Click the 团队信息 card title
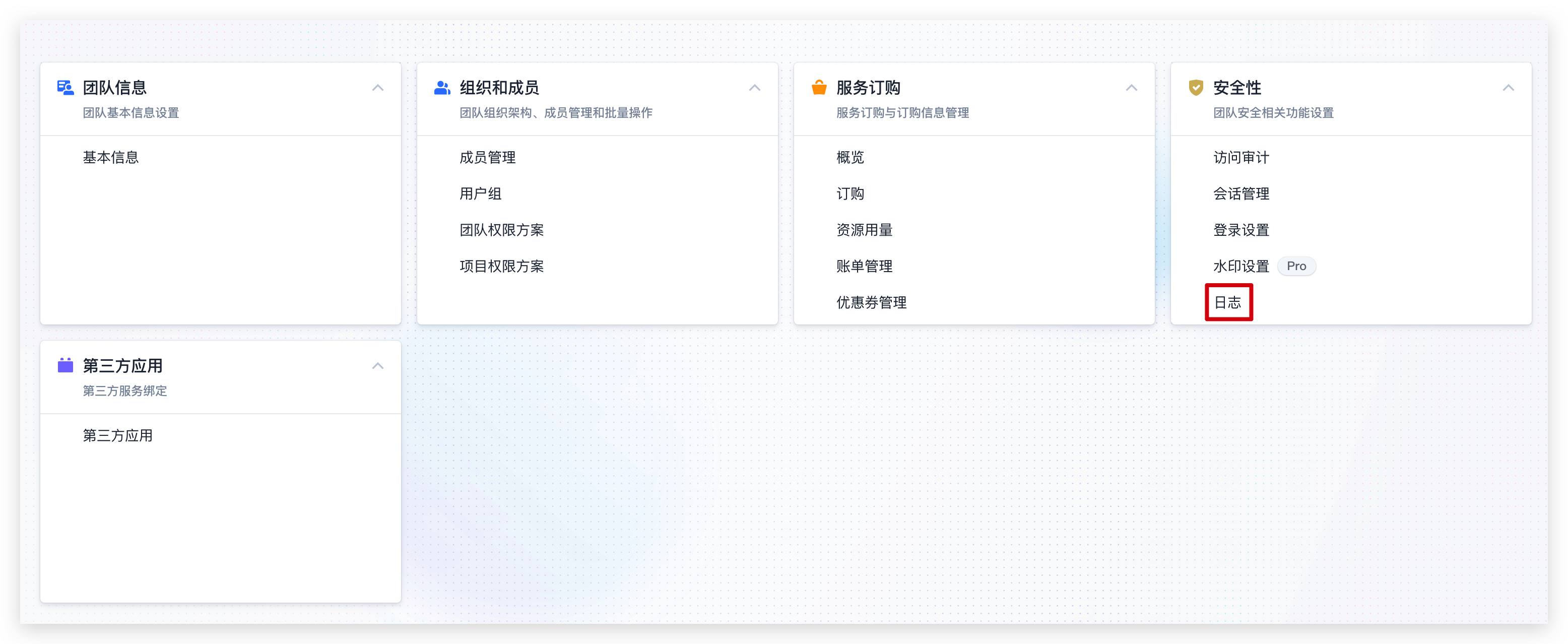The width and height of the screenshot is (1568, 644). pyautogui.click(x=115, y=88)
